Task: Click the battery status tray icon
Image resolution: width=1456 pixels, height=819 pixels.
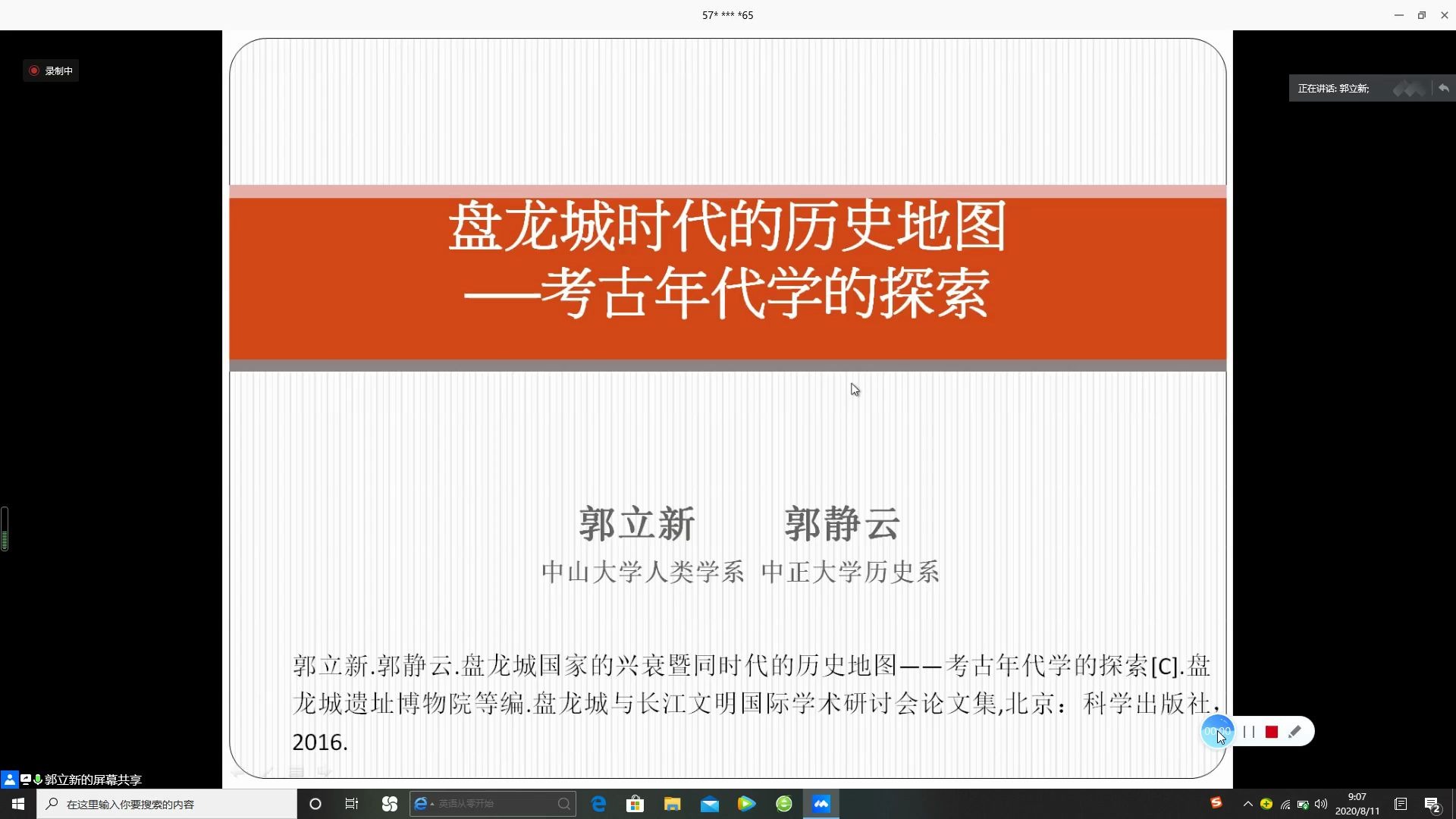Action: (1303, 804)
